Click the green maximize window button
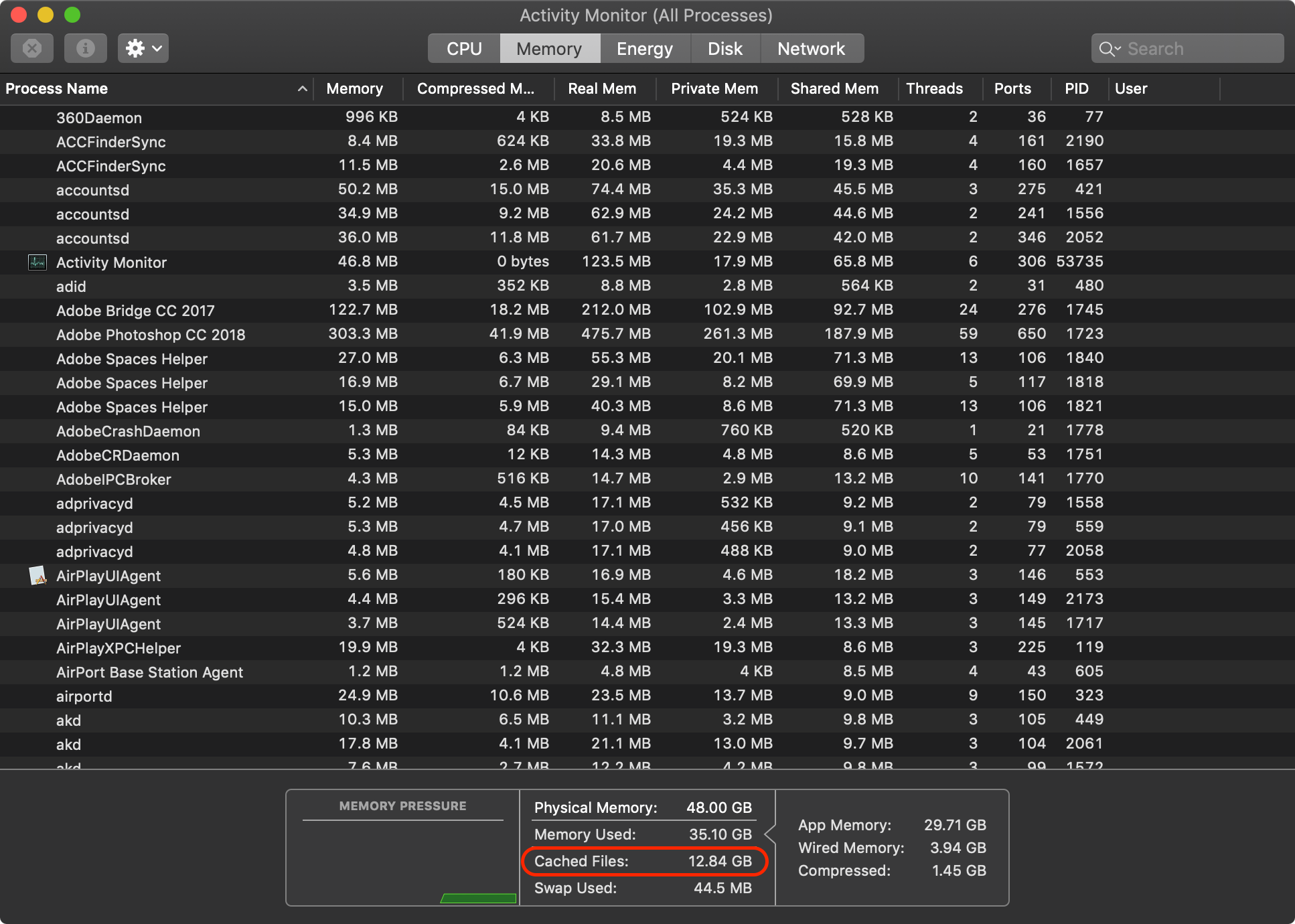This screenshot has width=1295, height=924. tap(72, 14)
